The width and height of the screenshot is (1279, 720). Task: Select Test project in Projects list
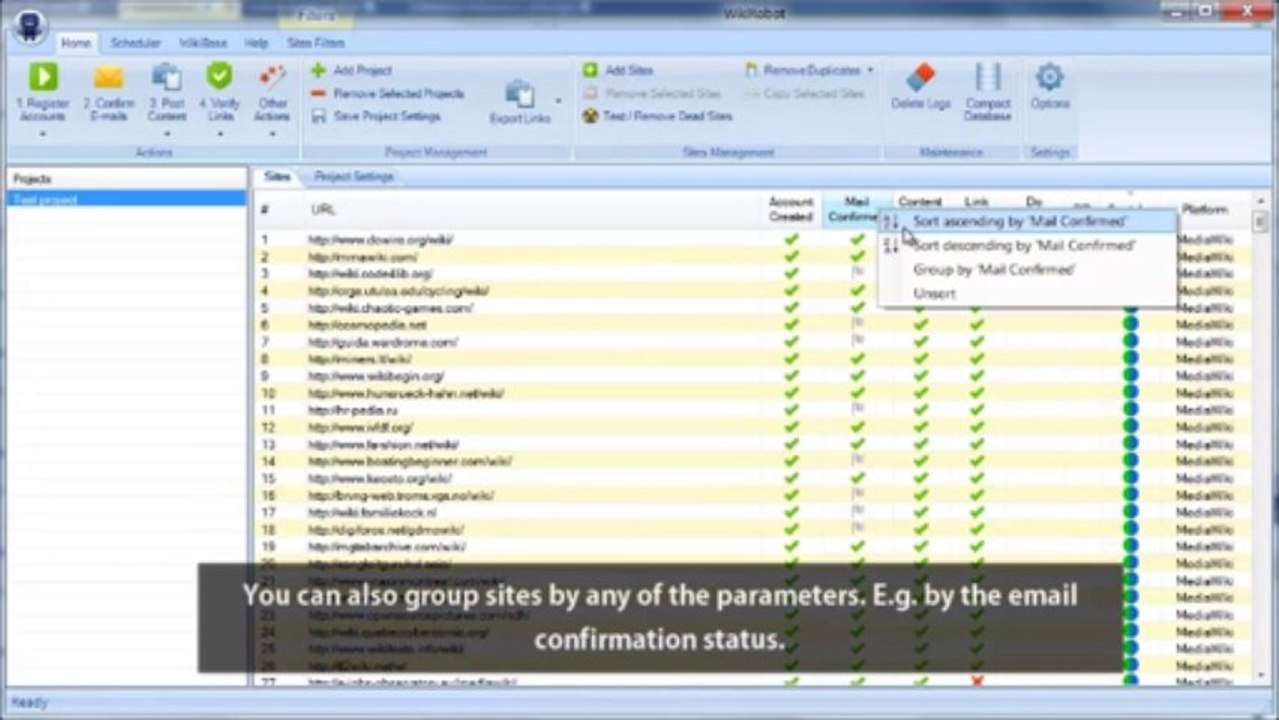[x=126, y=199]
